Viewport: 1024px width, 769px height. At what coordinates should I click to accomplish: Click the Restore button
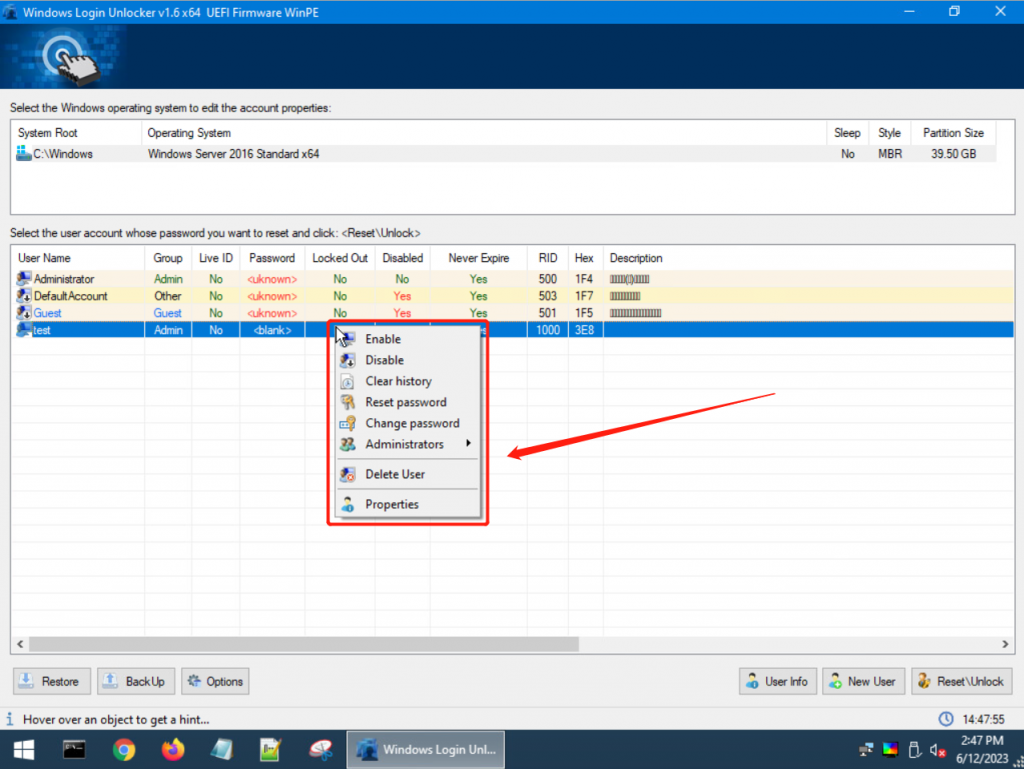click(x=51, y=682)
